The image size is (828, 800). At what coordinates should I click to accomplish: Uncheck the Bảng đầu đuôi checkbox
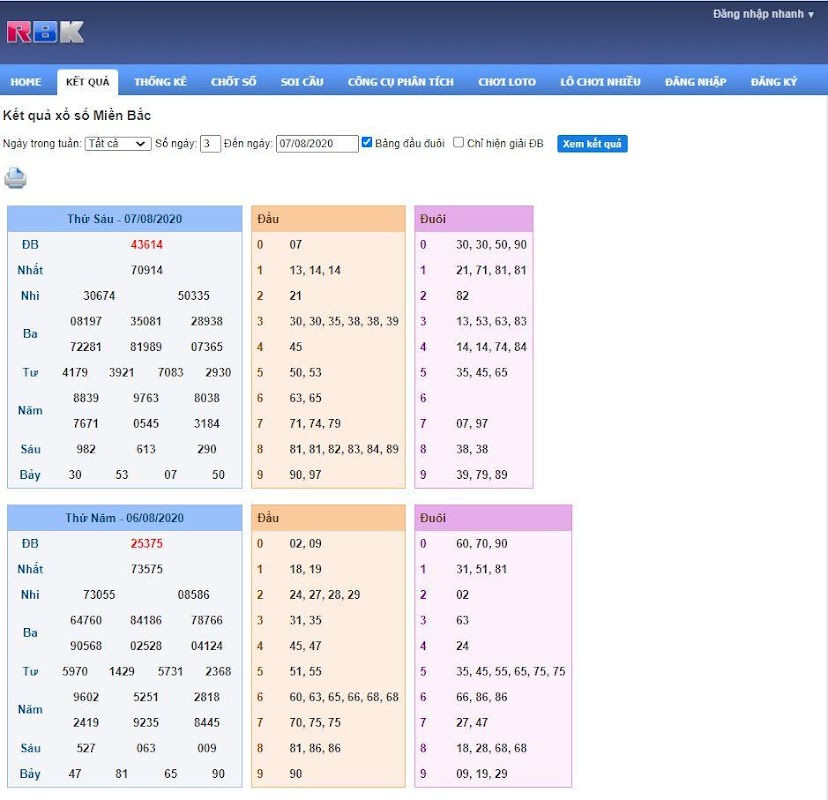tap(366, 143)
